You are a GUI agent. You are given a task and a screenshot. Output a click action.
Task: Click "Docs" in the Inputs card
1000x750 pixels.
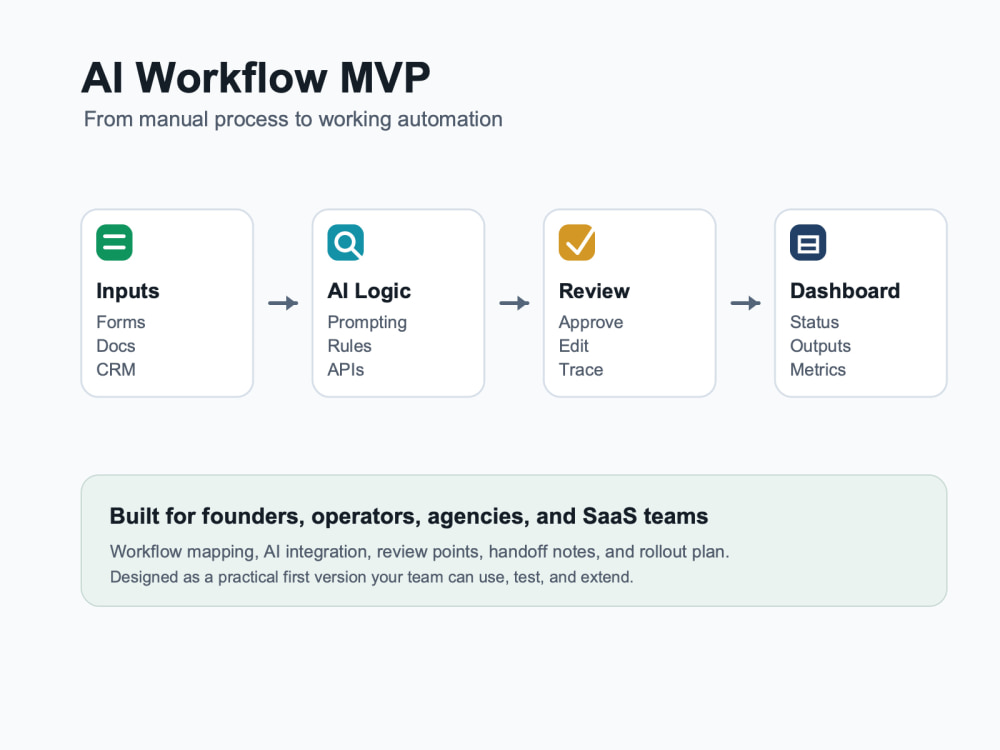[x=115, y=346]
